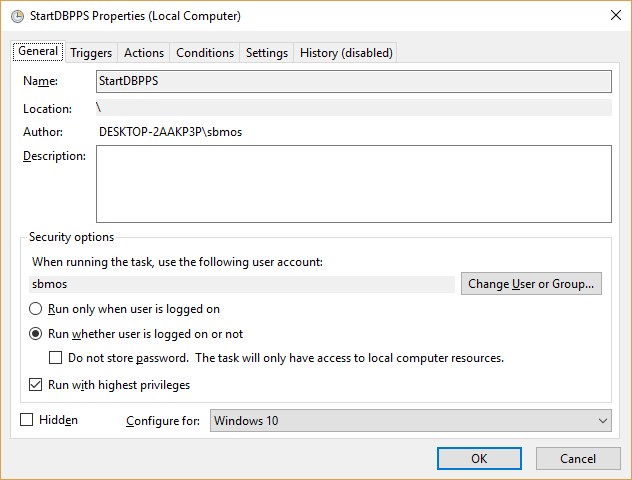Click the task clock icon in title bar
This screenshot has width=632, height=480.
pos(17,17)
